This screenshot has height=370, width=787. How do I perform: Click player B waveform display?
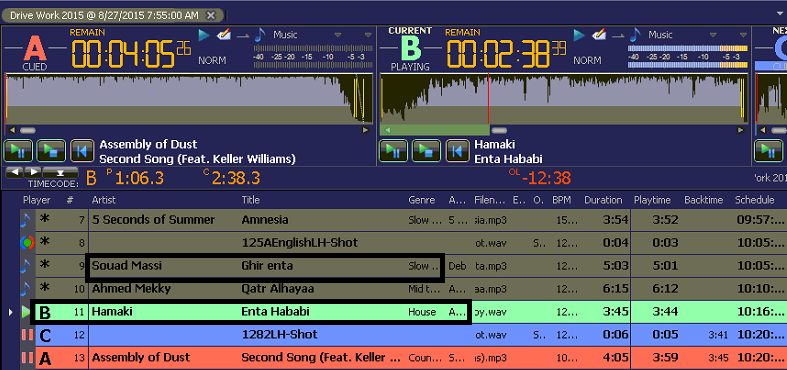[x=563, y=99]
